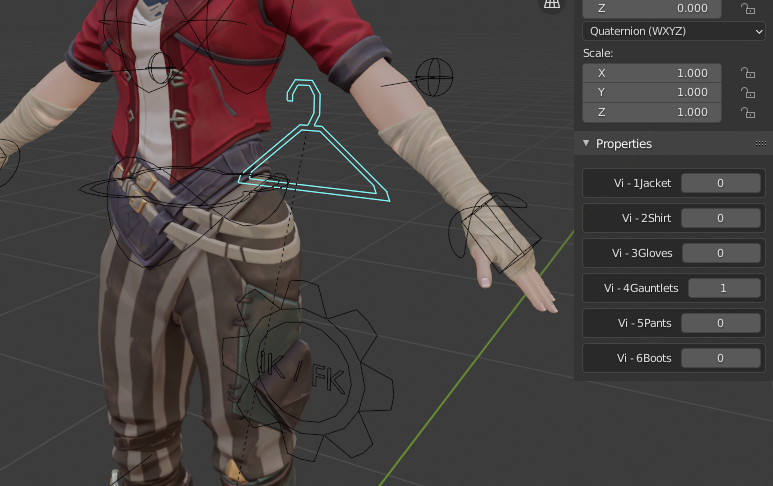Toggle the lock on Scale Y
This screenshot has width=773, height=486.
746,93
